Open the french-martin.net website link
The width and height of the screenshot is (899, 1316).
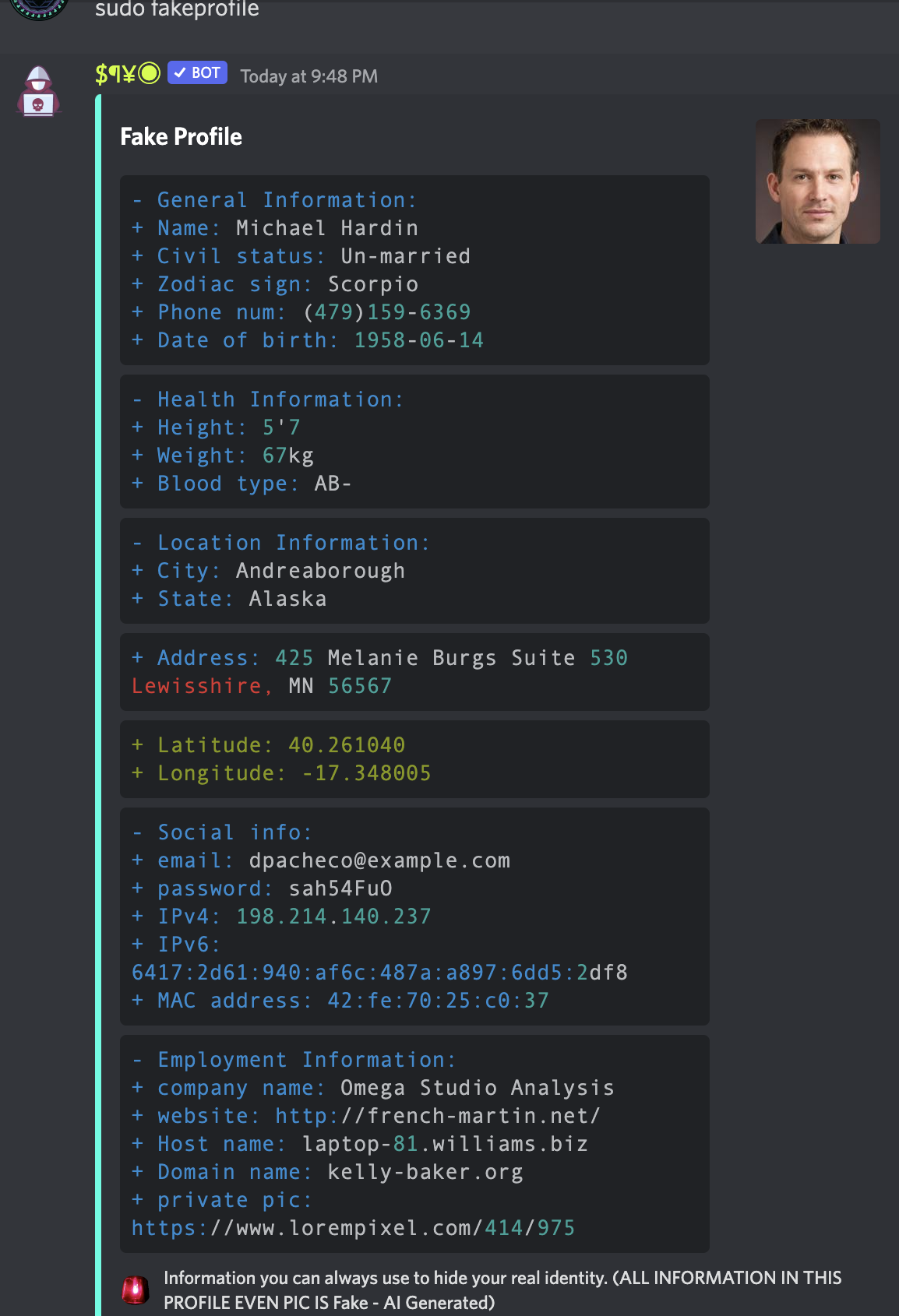coord(437,1116)
